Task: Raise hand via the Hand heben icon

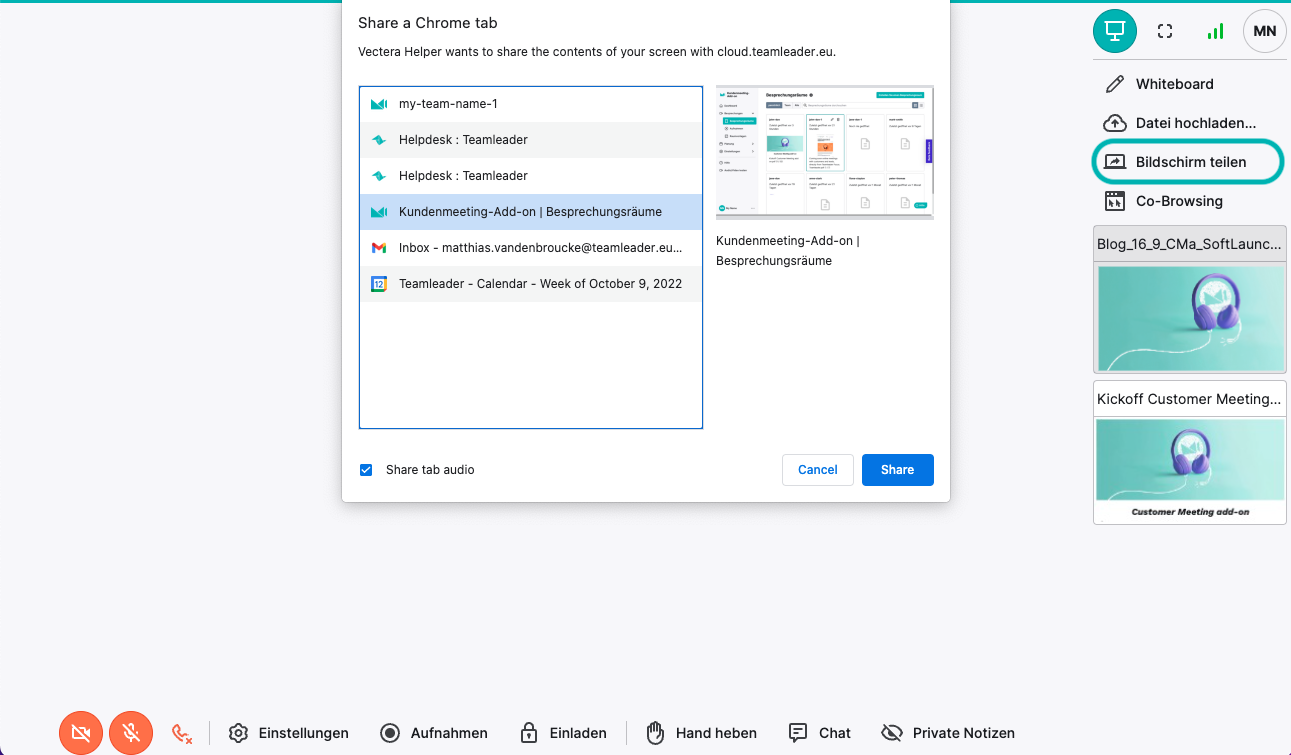Action: click(x=655, y=733)
